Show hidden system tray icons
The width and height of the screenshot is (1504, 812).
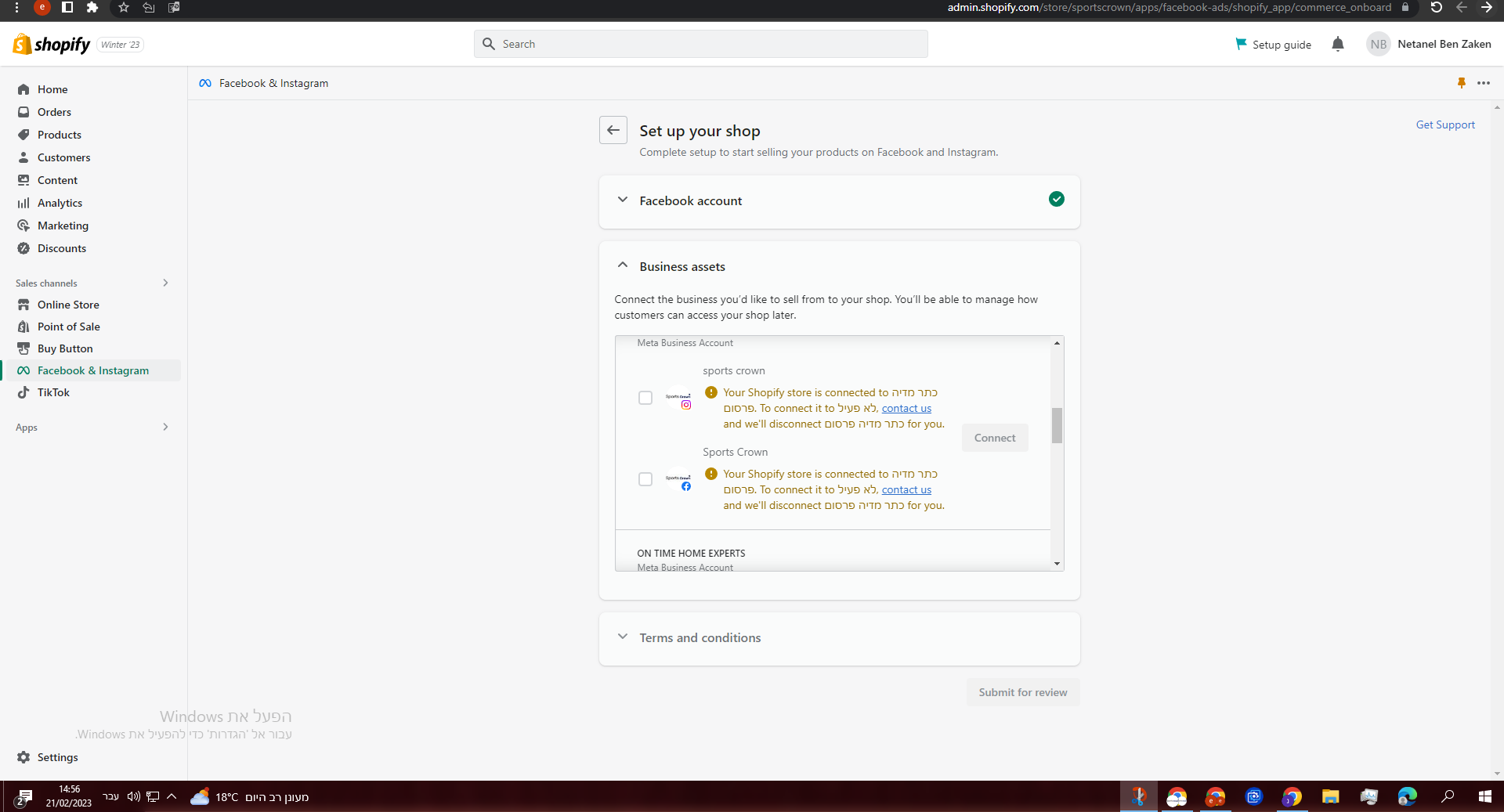tap(172, 797)
